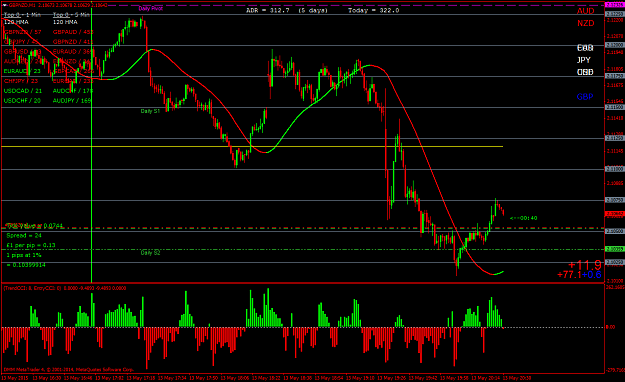
Task: Click the Daily S2 label
Action: pos(150,253)
